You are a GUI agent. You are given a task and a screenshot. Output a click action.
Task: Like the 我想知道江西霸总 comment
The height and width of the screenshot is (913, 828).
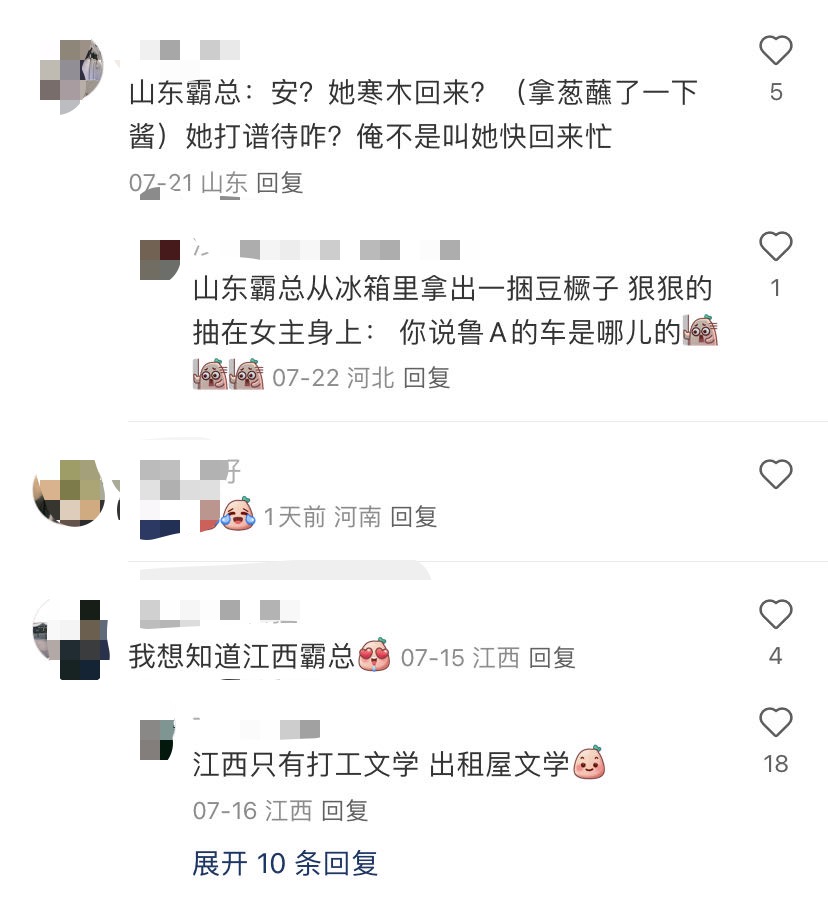tap(776, 614)
